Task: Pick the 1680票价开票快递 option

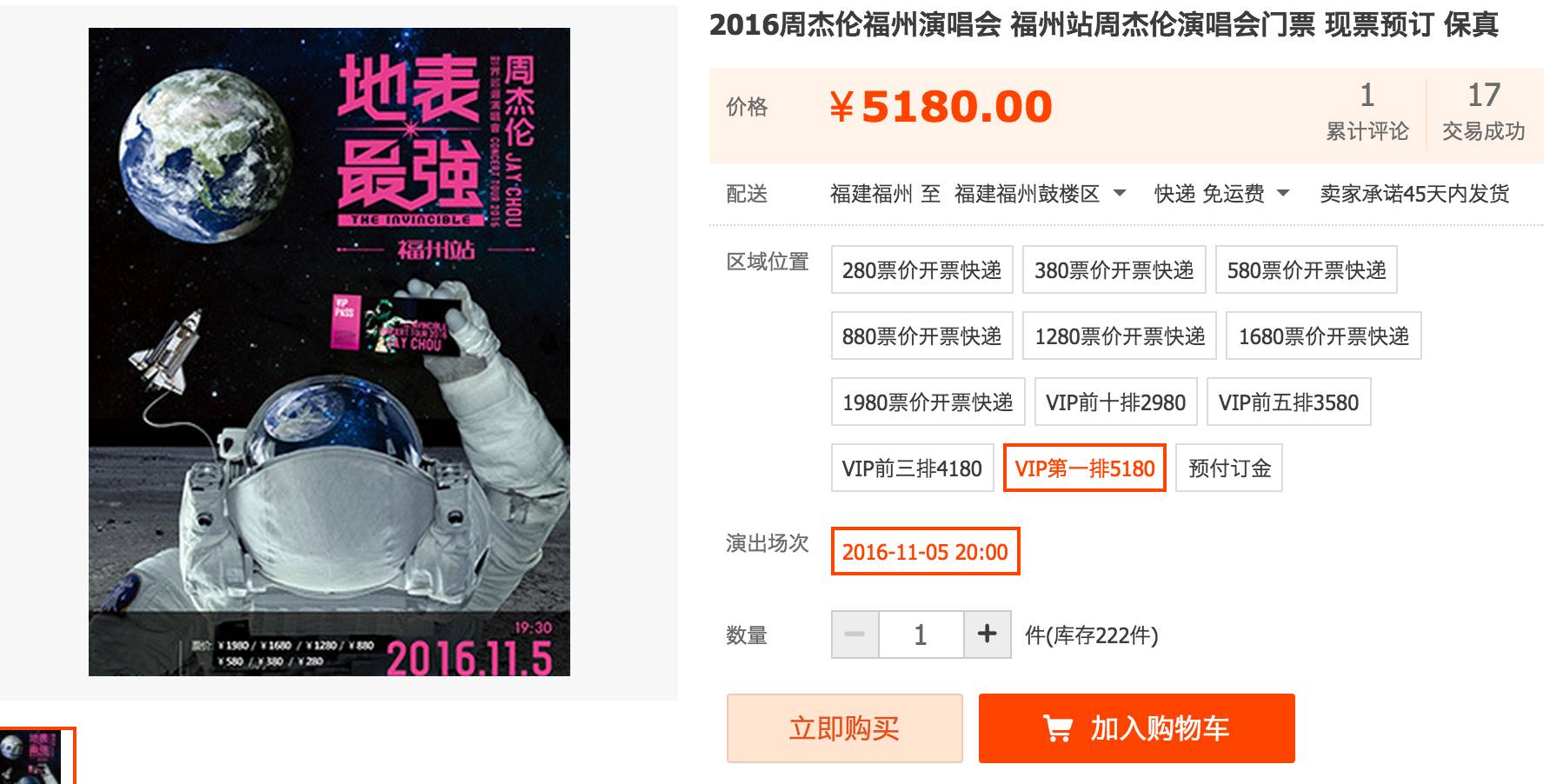Action: tap(1324, 336)
